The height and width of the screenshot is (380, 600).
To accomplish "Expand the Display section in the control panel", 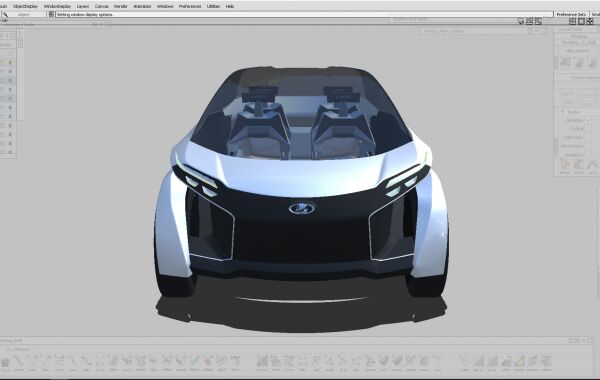I will [563, 112].
